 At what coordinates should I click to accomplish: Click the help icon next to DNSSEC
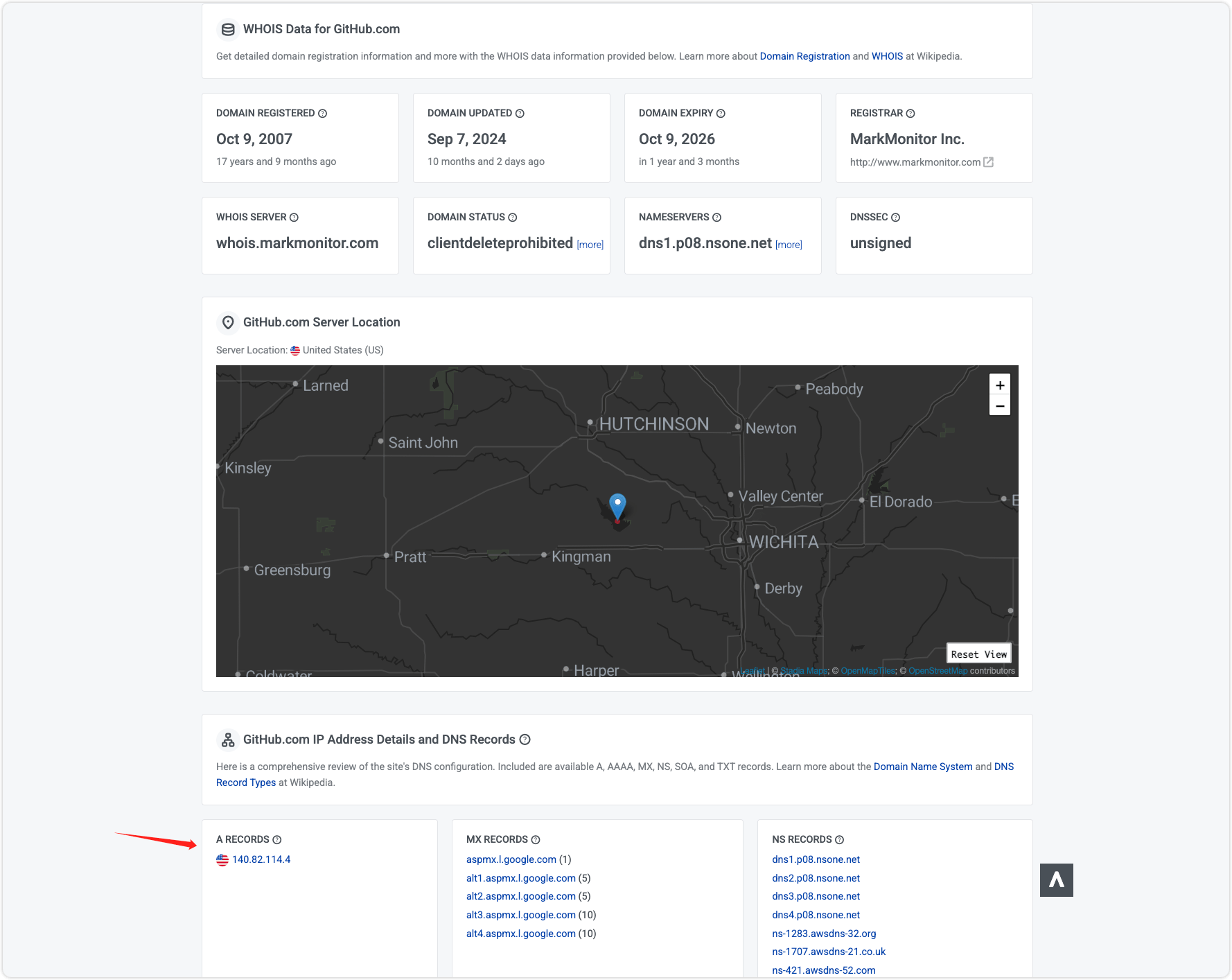895,218
